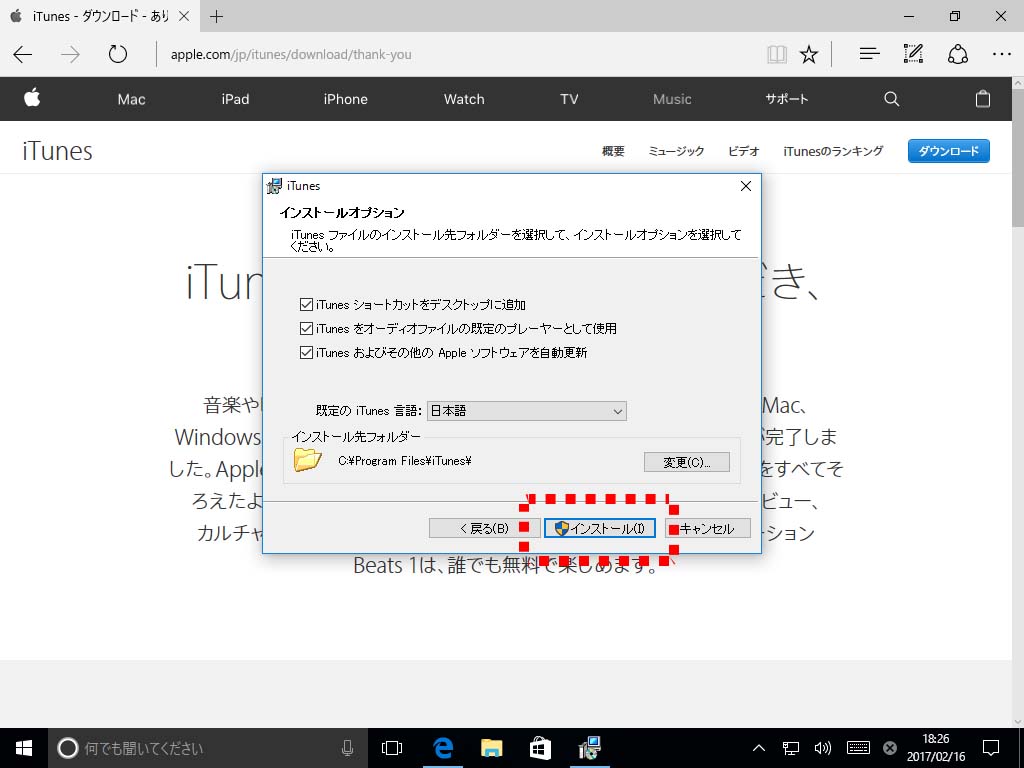Open the Edge Hub icon
This screenshot has height=768, width=1024.
pos(869,54)
